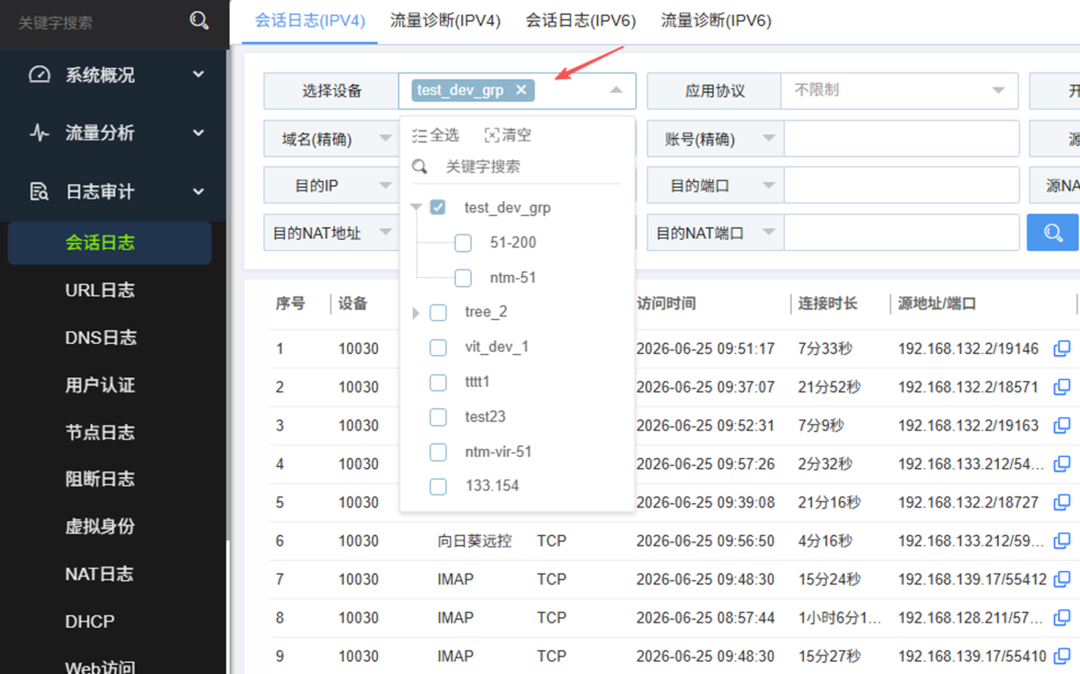Click the 系统概况 dashboard gauge icon
1080x674 pixels.
[39, 74]
